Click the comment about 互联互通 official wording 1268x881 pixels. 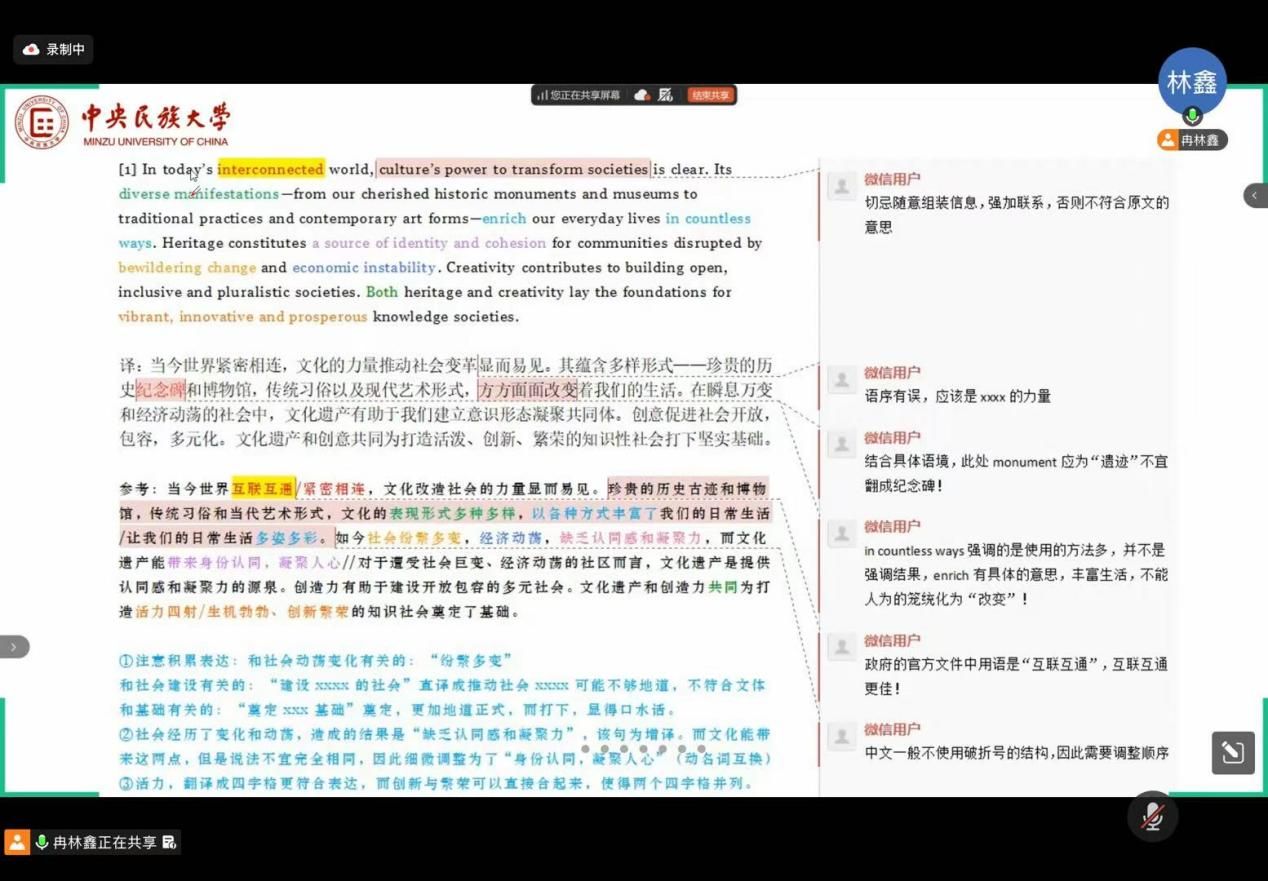(x=1015, y=676)
